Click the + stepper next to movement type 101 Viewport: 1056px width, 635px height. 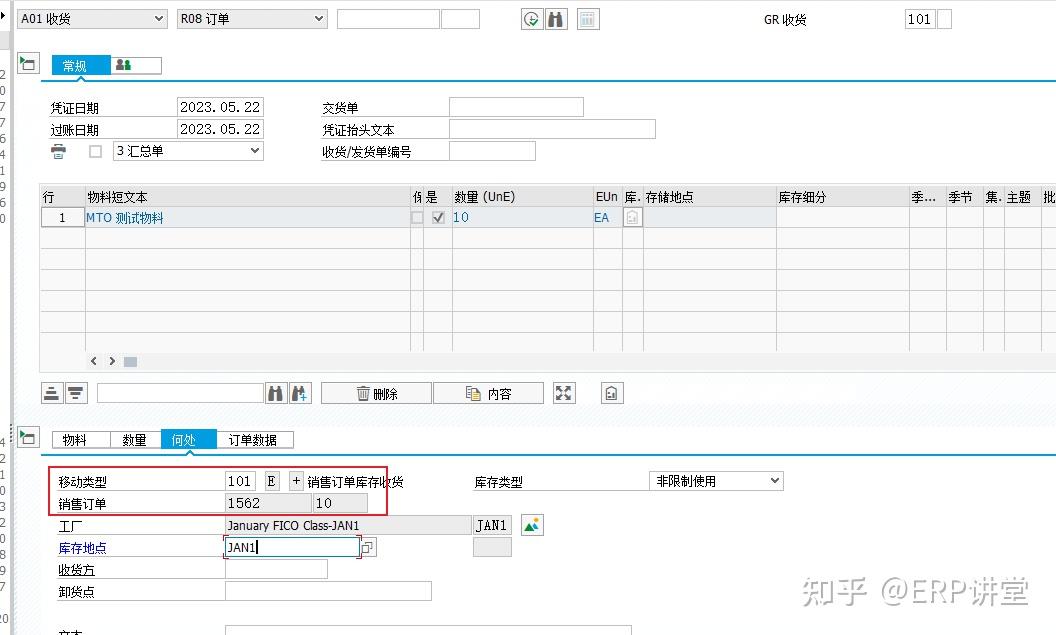coord(294,480)
